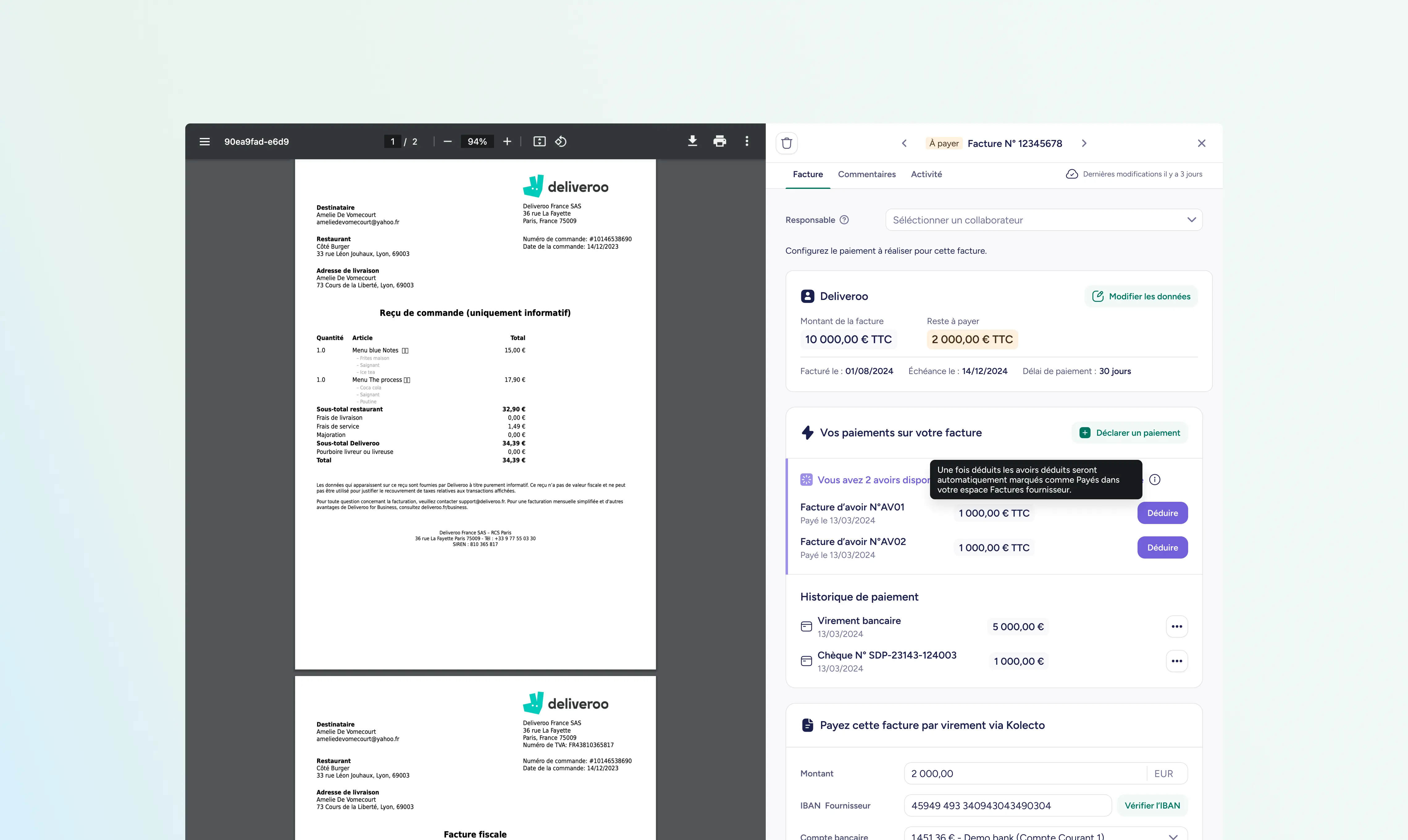Click the Facturé le 01/08/2024 date

846,371
